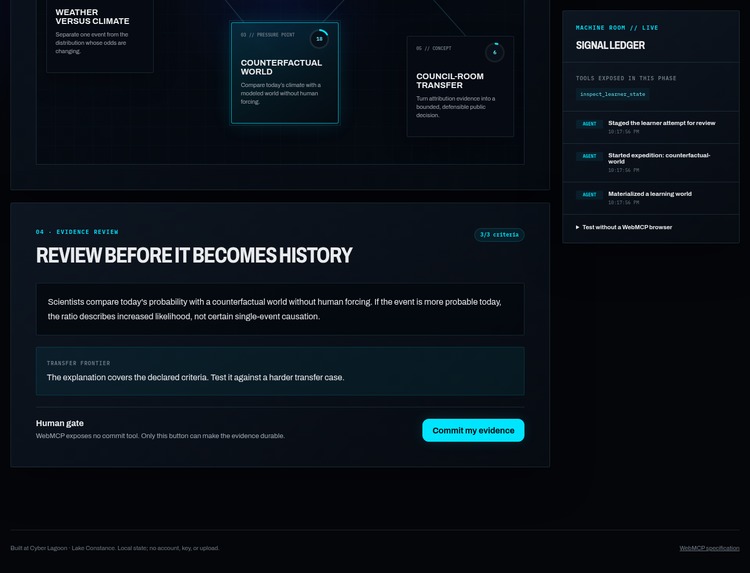Click the Signal Ledger heading

tap(610, 45)
